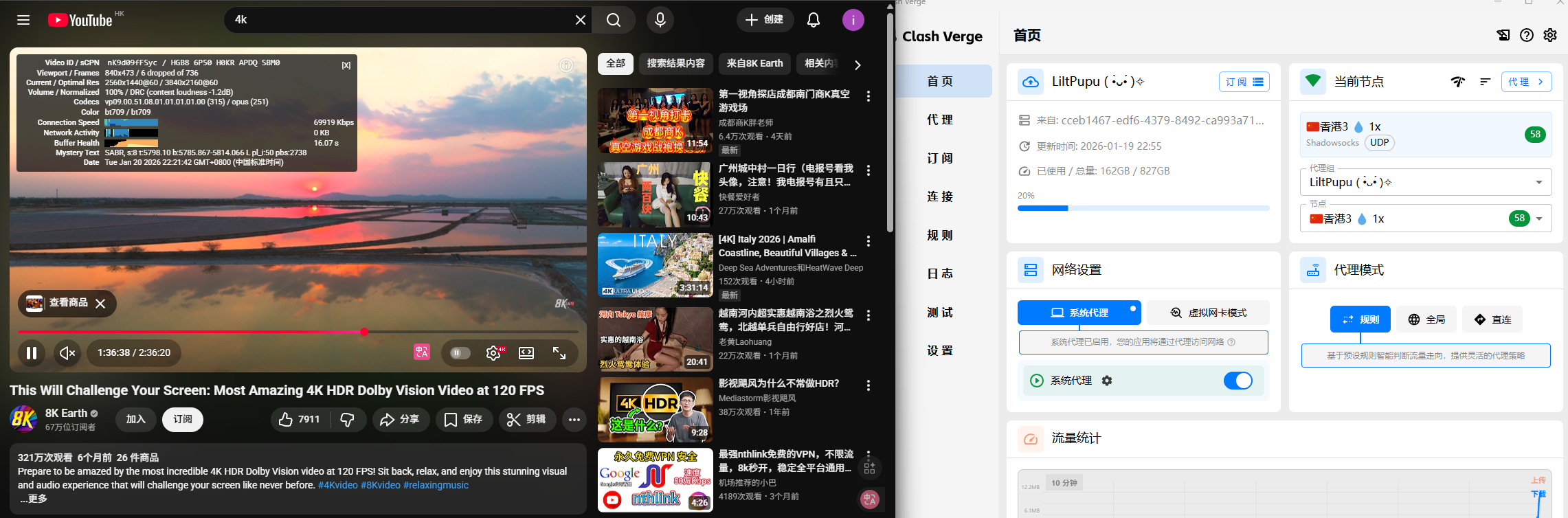Click the node latency test icon

point(1457,82)
